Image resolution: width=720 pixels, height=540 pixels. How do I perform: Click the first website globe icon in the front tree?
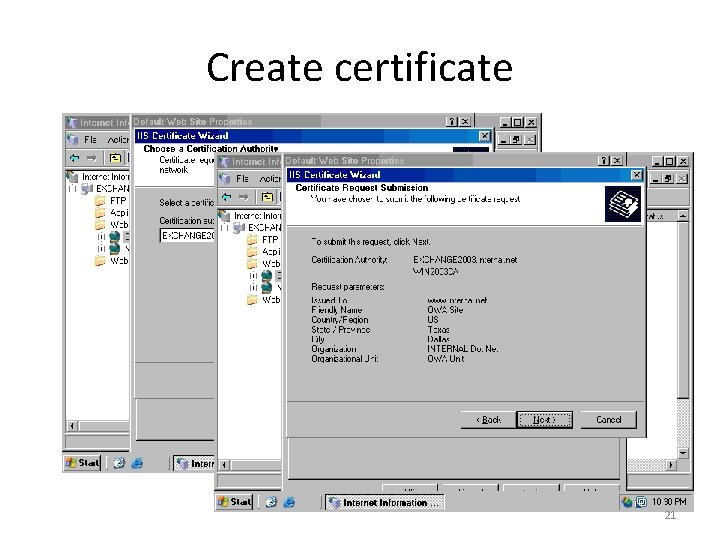[267, 276]
